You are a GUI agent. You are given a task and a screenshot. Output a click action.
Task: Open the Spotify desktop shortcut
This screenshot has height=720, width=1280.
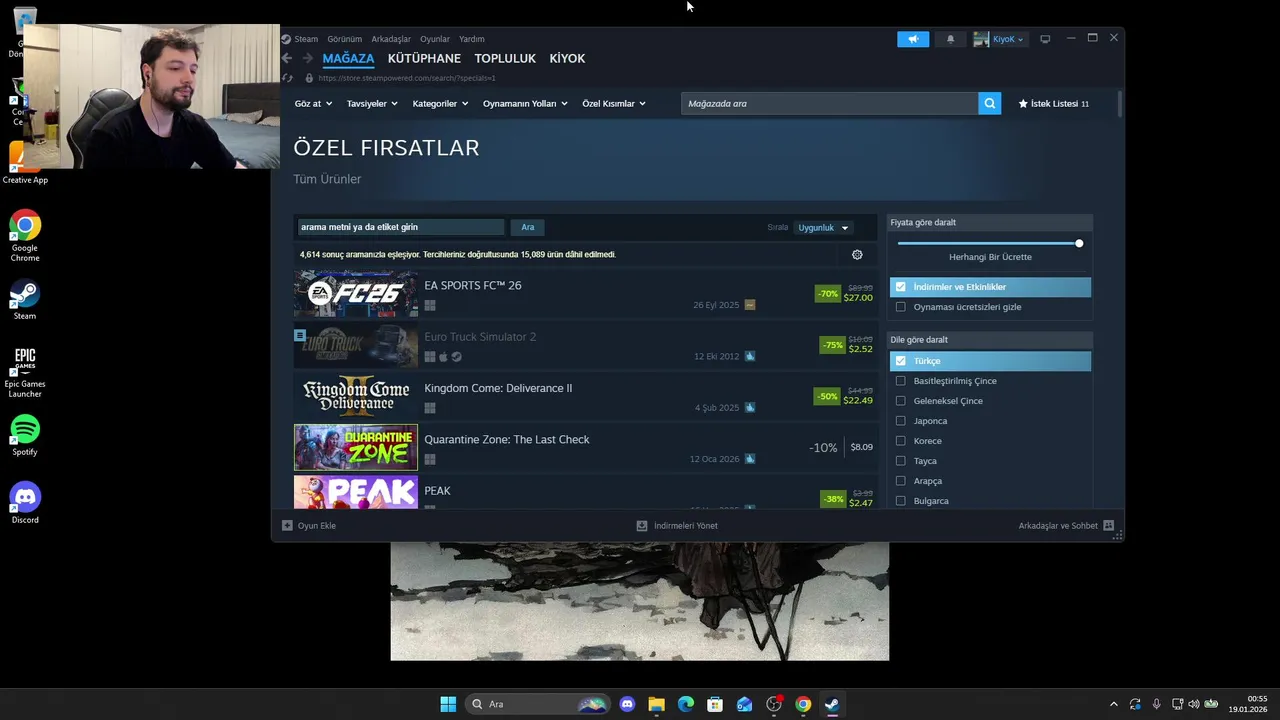point(25,435)
